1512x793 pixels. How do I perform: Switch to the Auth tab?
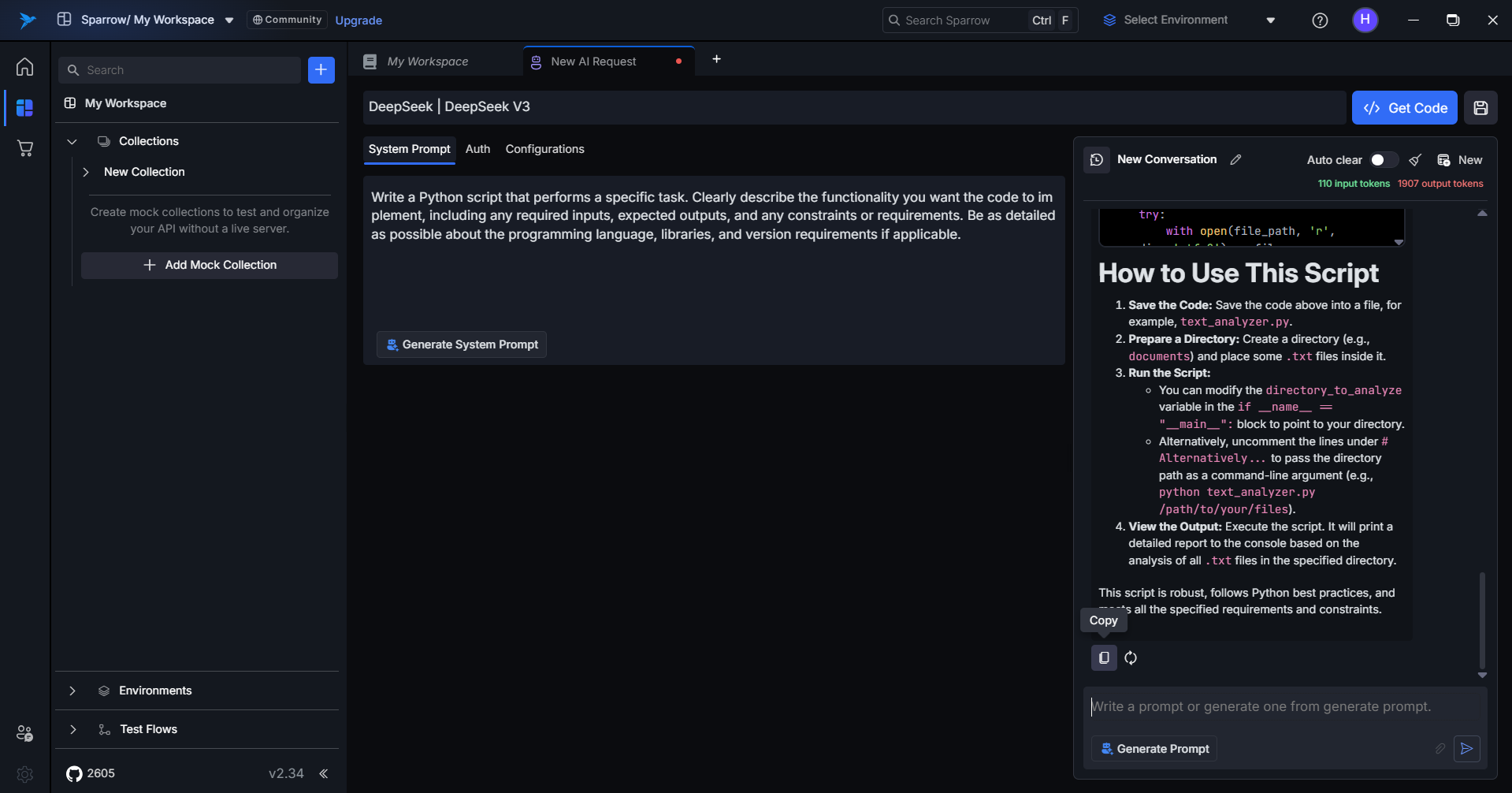477,149
